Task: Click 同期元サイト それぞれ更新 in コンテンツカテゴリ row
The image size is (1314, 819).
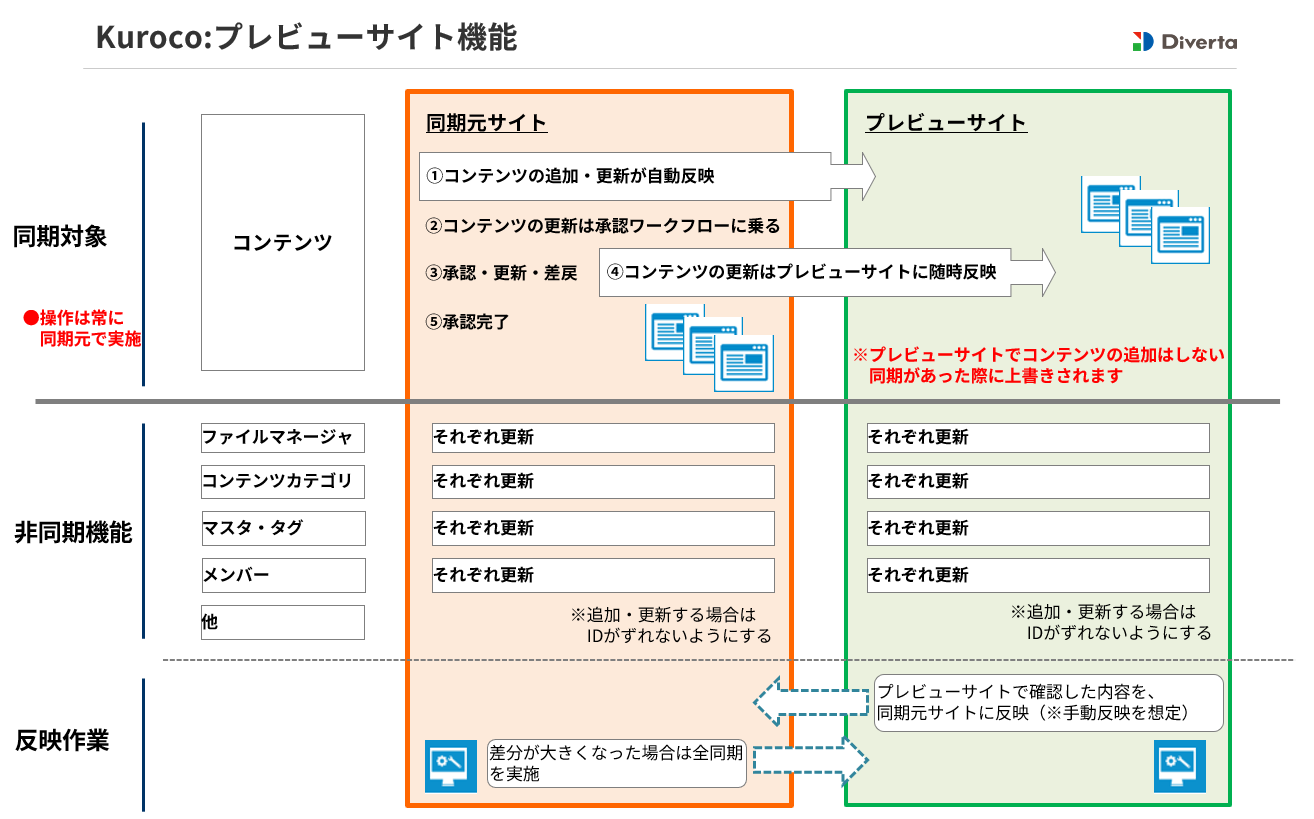Action: 603,482
